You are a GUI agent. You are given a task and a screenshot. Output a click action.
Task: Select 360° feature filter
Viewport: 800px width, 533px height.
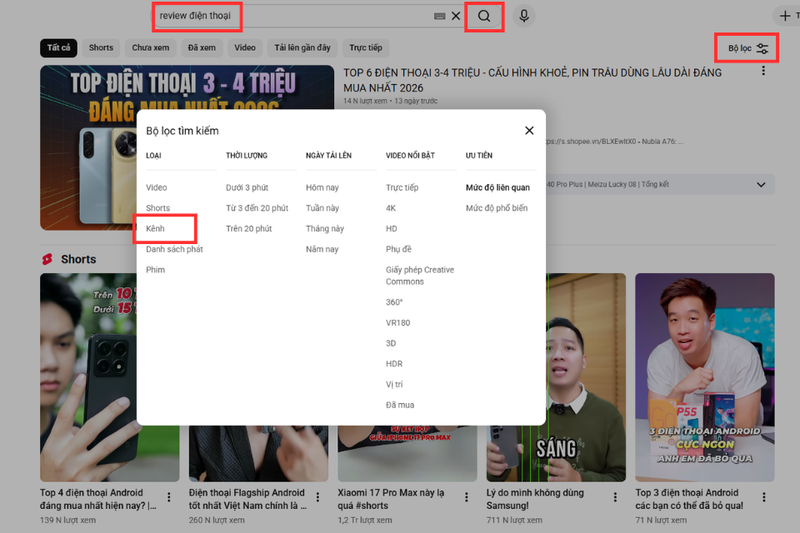[394, 302]
